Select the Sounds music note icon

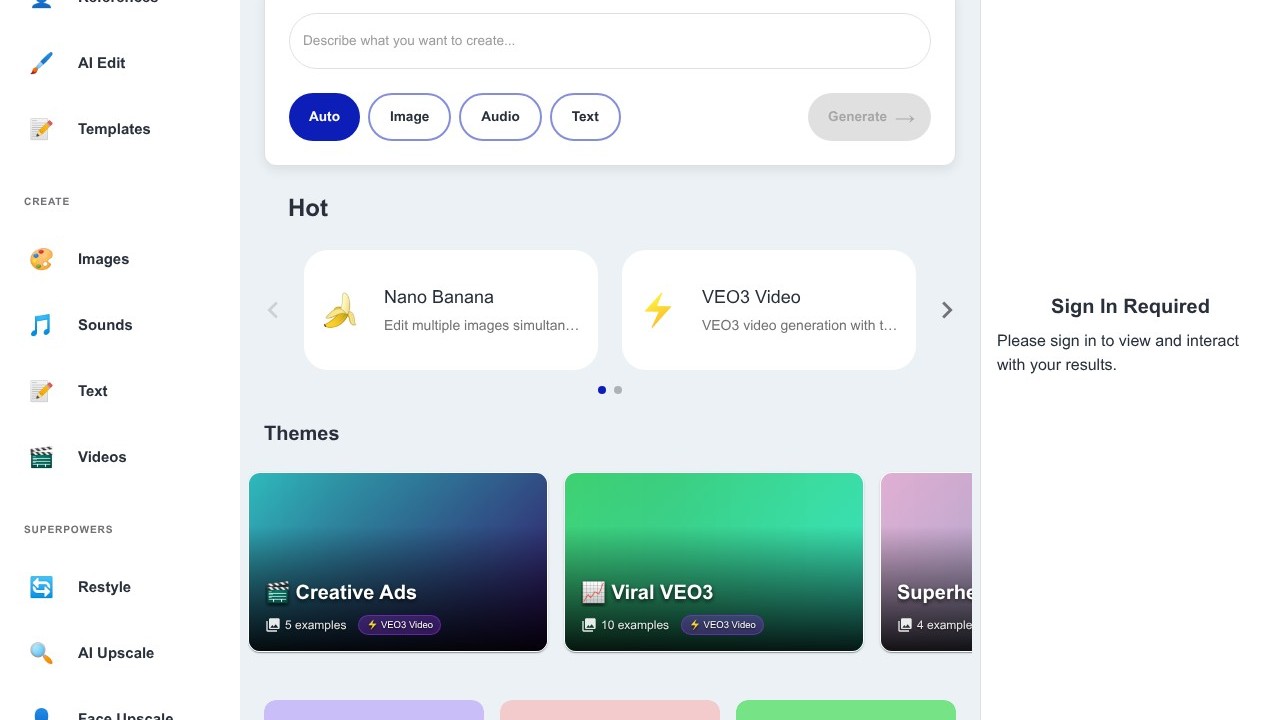point(41,325)
